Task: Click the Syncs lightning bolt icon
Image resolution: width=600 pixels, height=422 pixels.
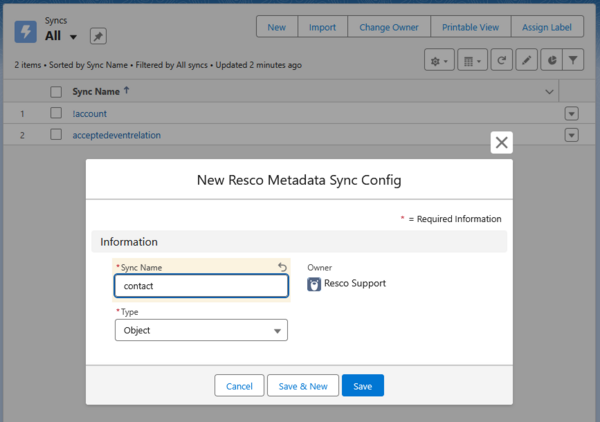Action: coord(26,30)
